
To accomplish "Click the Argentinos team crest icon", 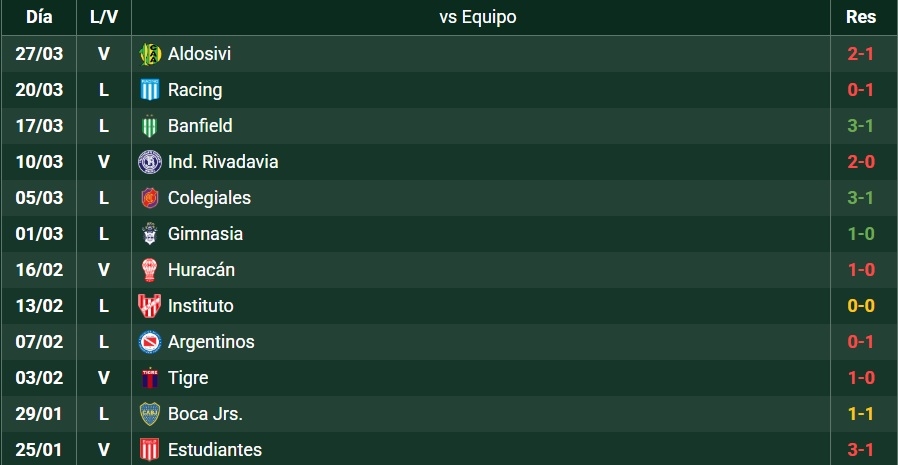I will [150, 342].
